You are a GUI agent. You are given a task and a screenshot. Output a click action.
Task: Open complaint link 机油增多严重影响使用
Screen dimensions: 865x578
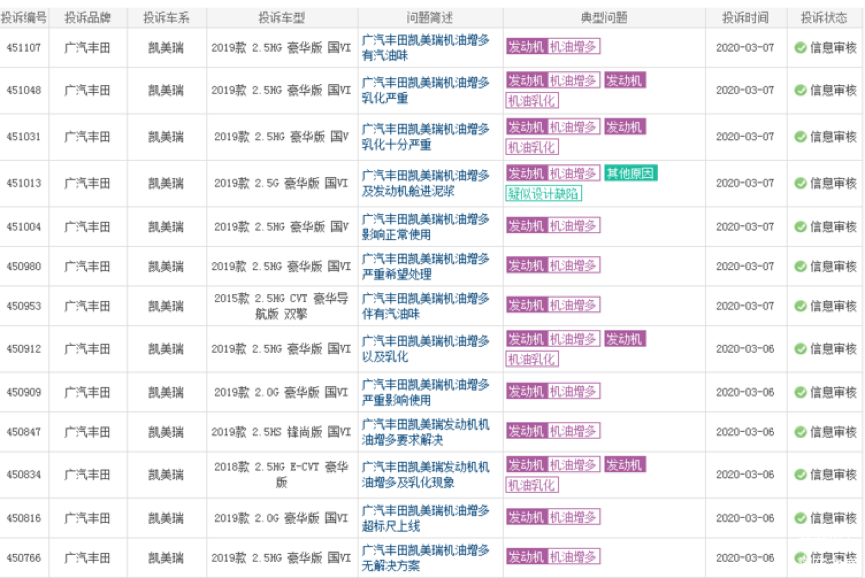tap(425, 392)
